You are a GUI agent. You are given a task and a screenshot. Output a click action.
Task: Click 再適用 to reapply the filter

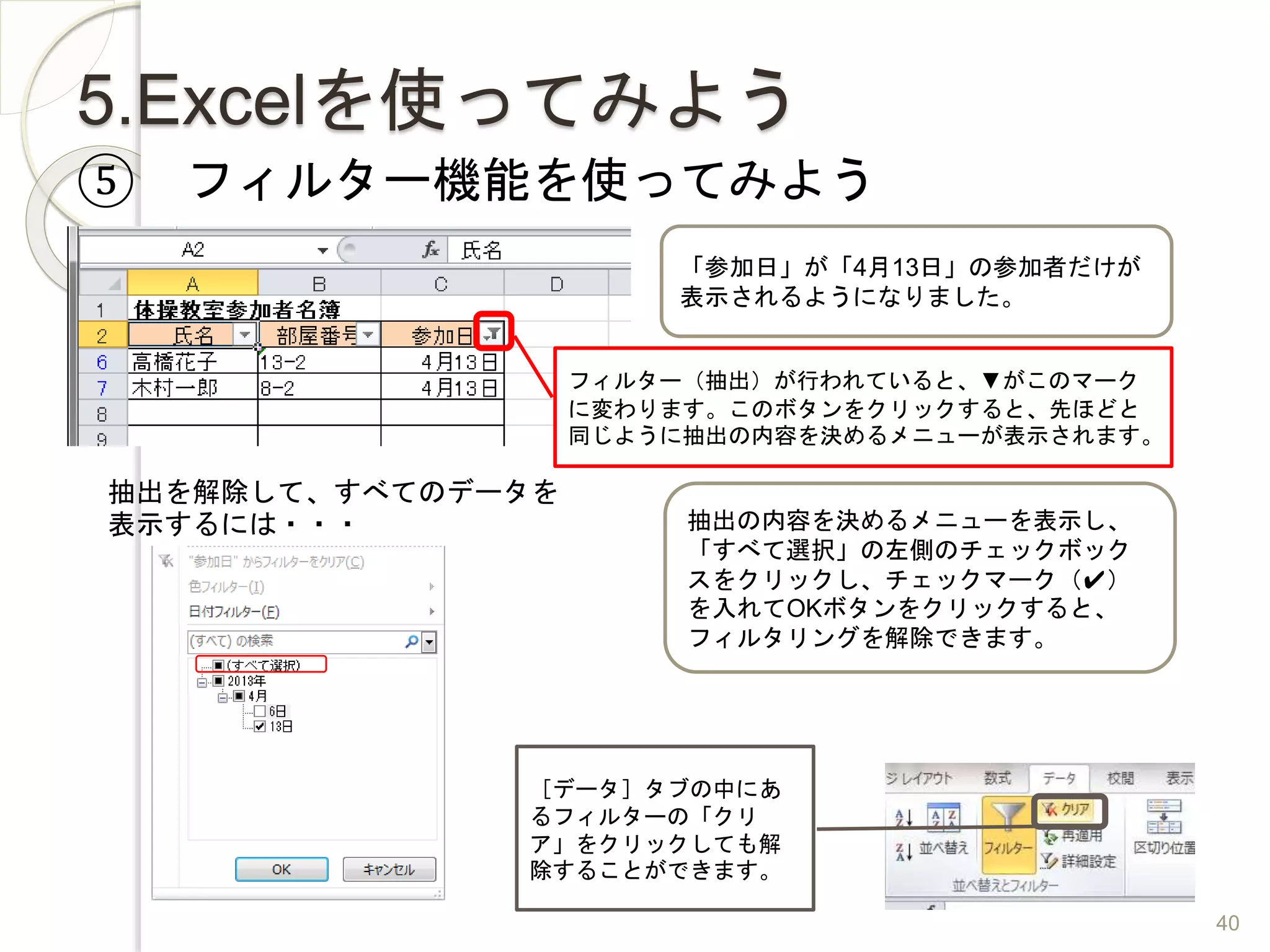click(x=1073, y=836)
